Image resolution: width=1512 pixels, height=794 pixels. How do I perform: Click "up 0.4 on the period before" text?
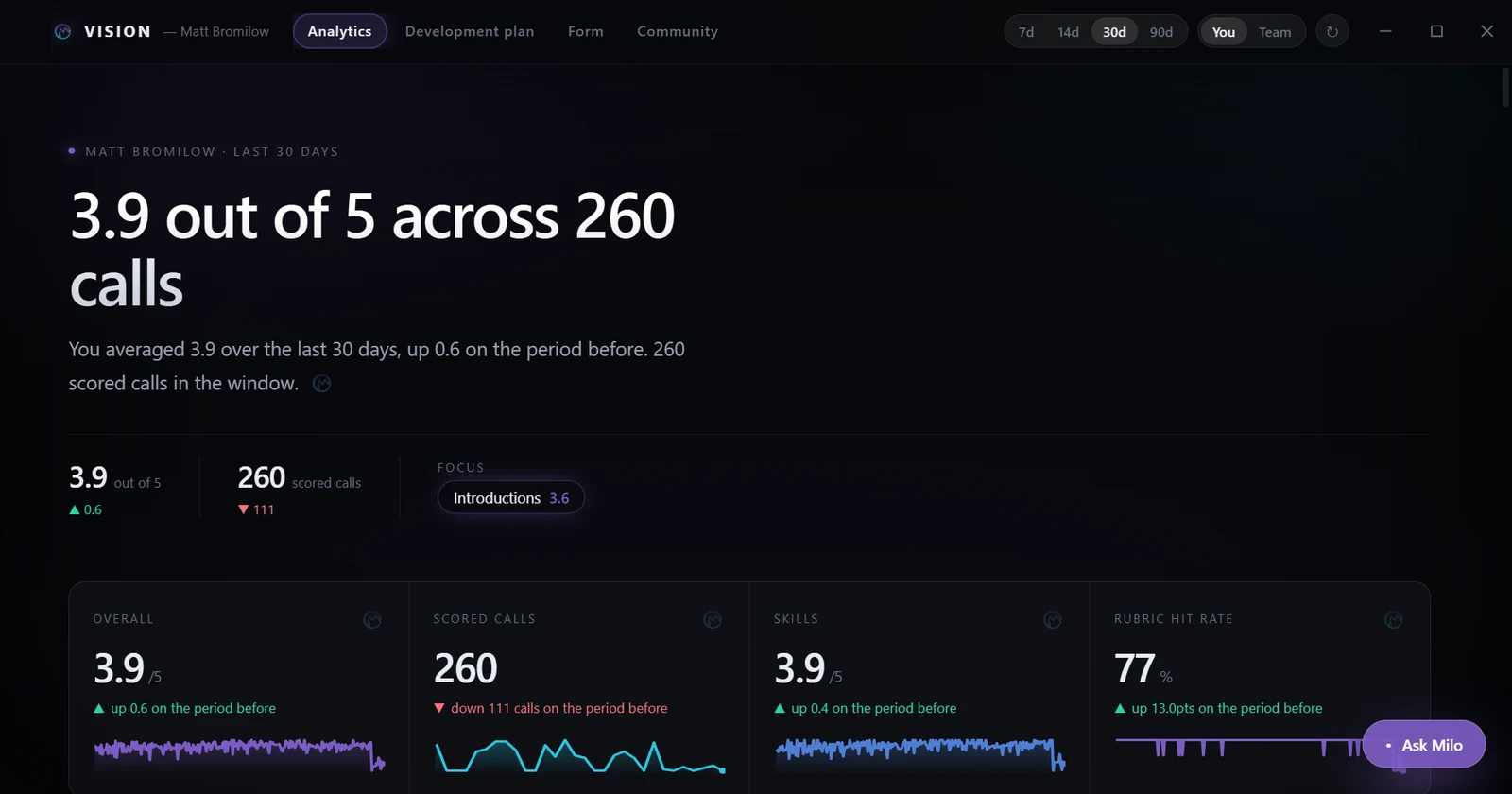coord(873,708)
